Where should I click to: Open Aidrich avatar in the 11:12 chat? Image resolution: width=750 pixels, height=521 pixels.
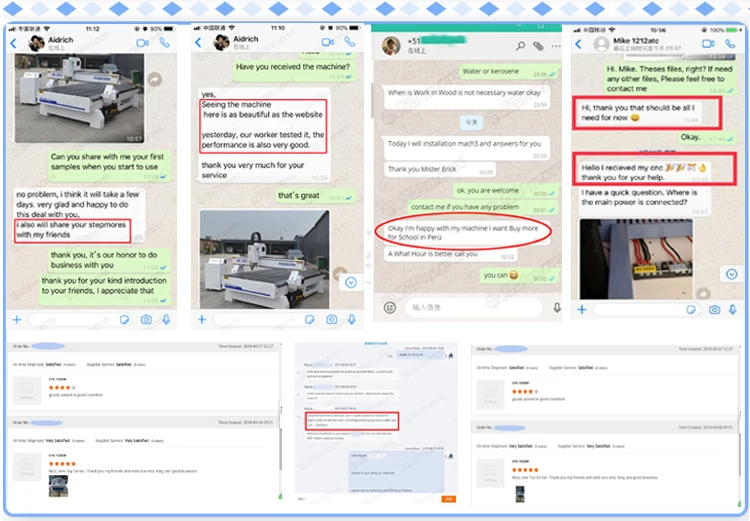(36, 43)
